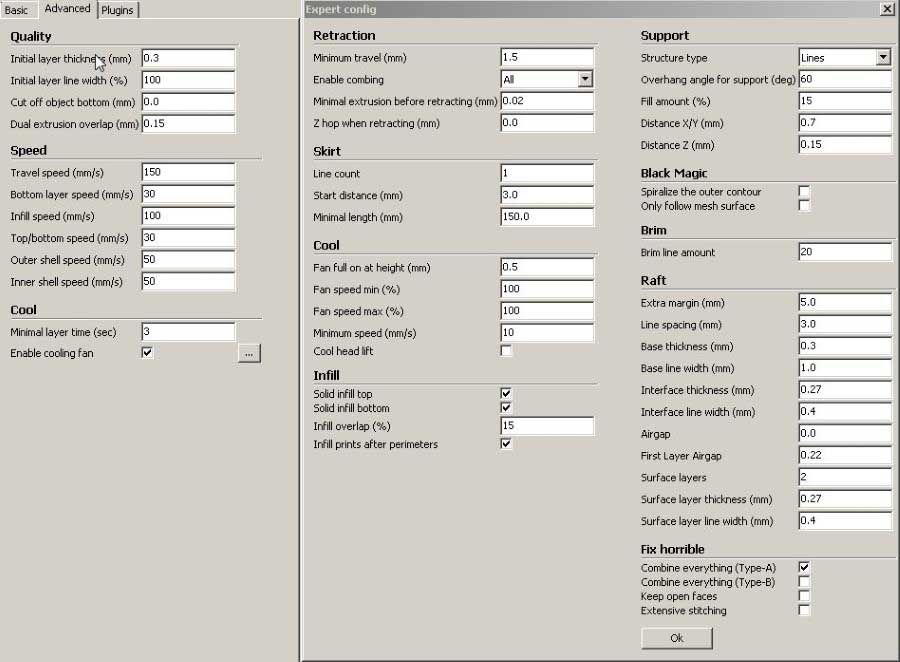Image resolution: width=900 pixels, height=662 pixels.
Task: Switch to the Basic tab
Action: [x=16, y=10]
